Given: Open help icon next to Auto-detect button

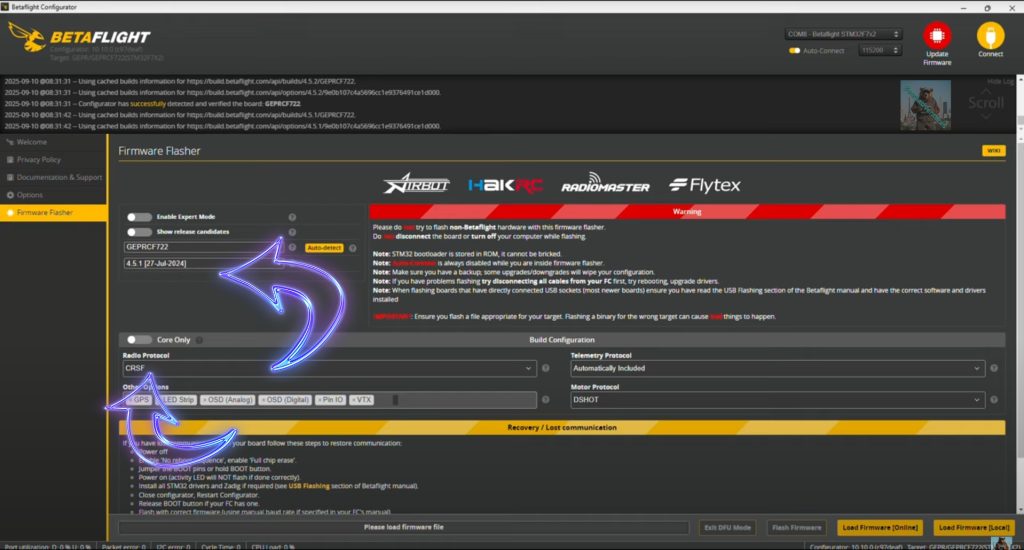Looking at the screenshot, I should pos(353,248).
